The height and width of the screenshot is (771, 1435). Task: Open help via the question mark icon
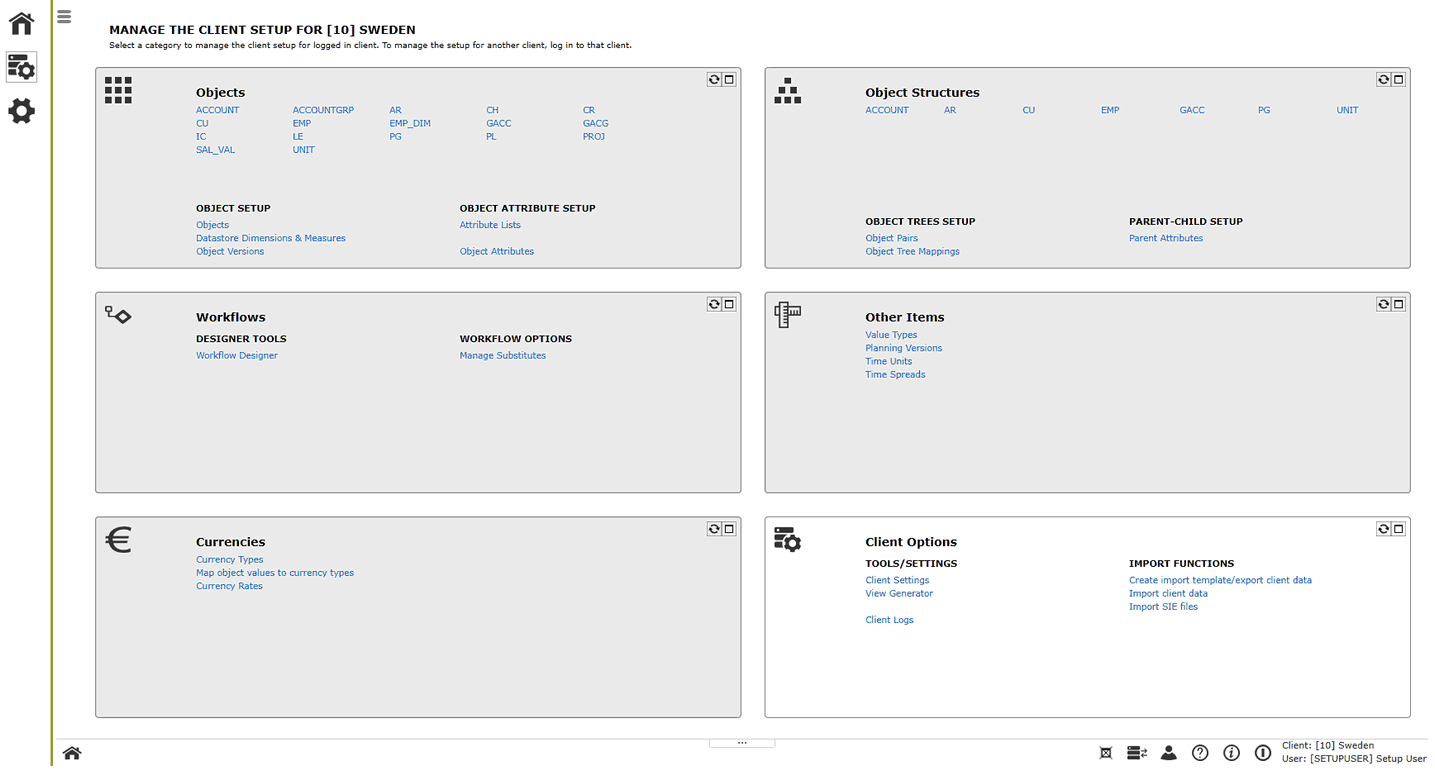[1200, 753]
